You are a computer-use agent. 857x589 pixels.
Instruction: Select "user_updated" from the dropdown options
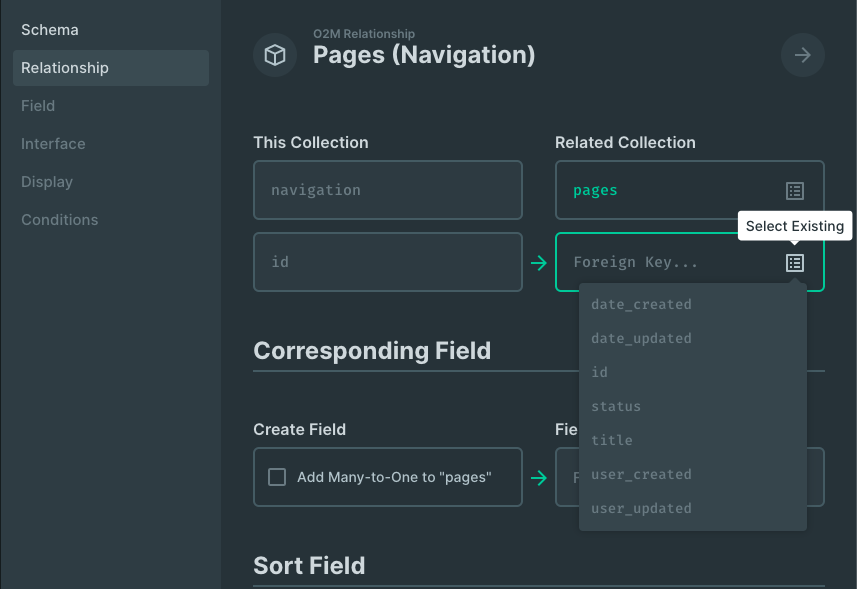pos(640,508)
